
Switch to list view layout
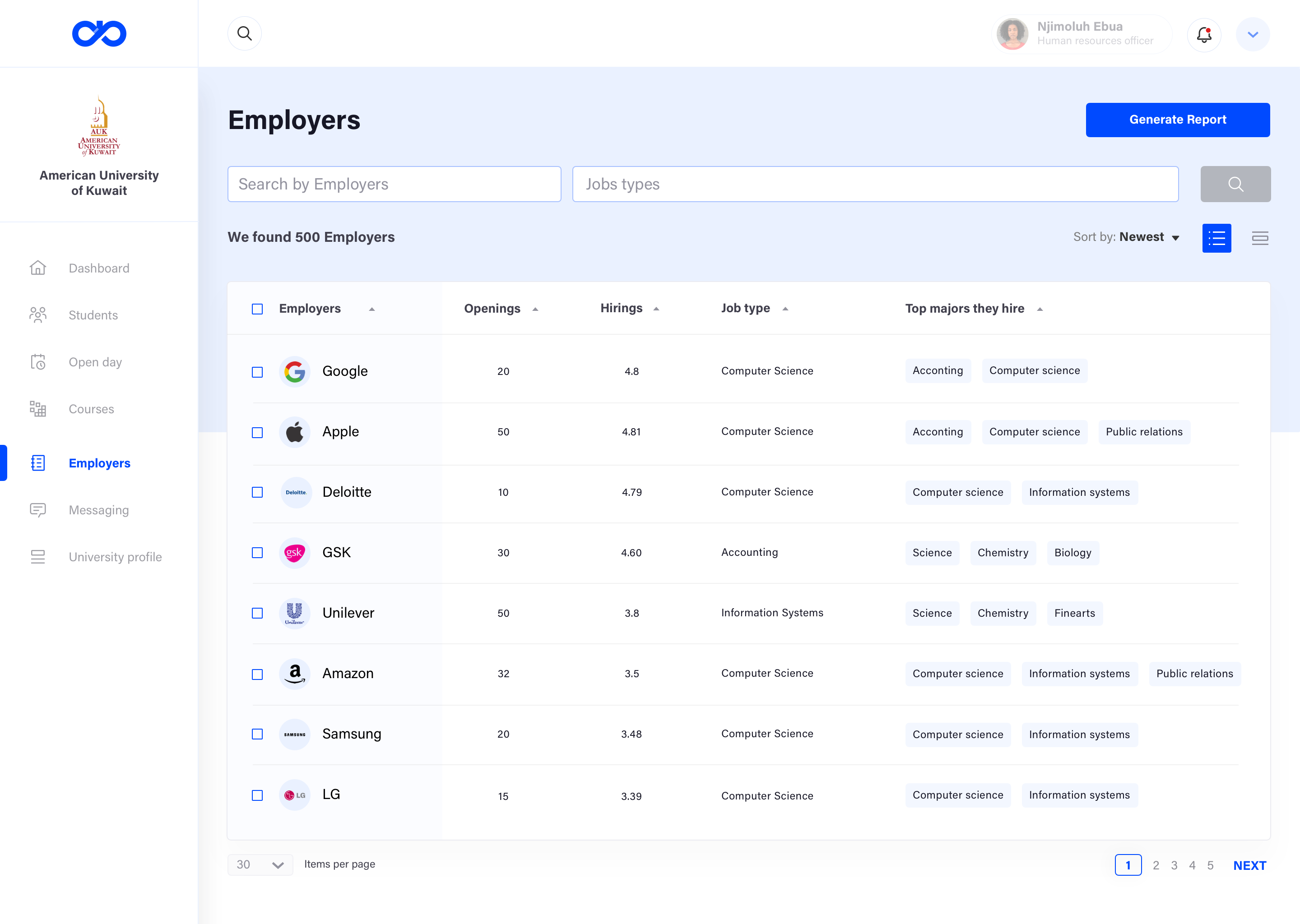(x=1217, y=238)
